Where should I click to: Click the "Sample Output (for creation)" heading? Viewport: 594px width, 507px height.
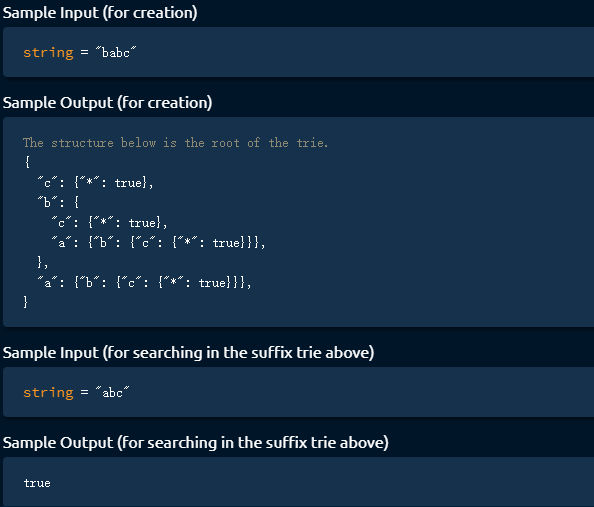pos(107,103)
